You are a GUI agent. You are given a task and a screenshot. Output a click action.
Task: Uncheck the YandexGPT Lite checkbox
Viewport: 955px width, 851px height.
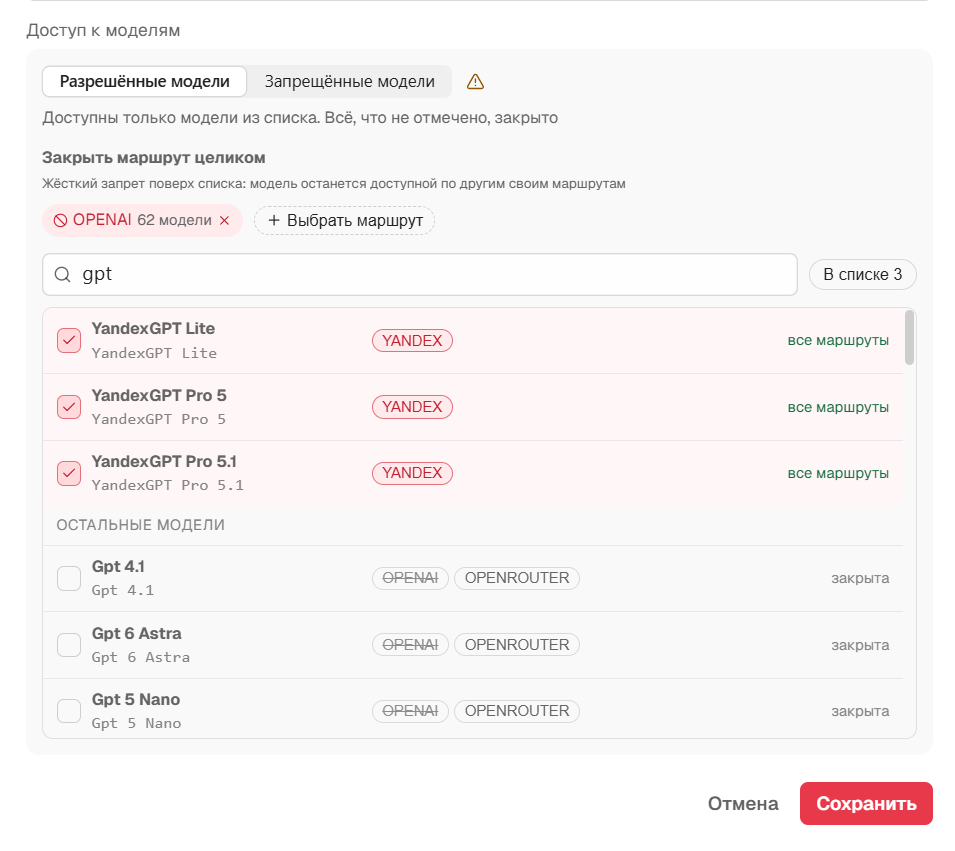coord(69,341)
